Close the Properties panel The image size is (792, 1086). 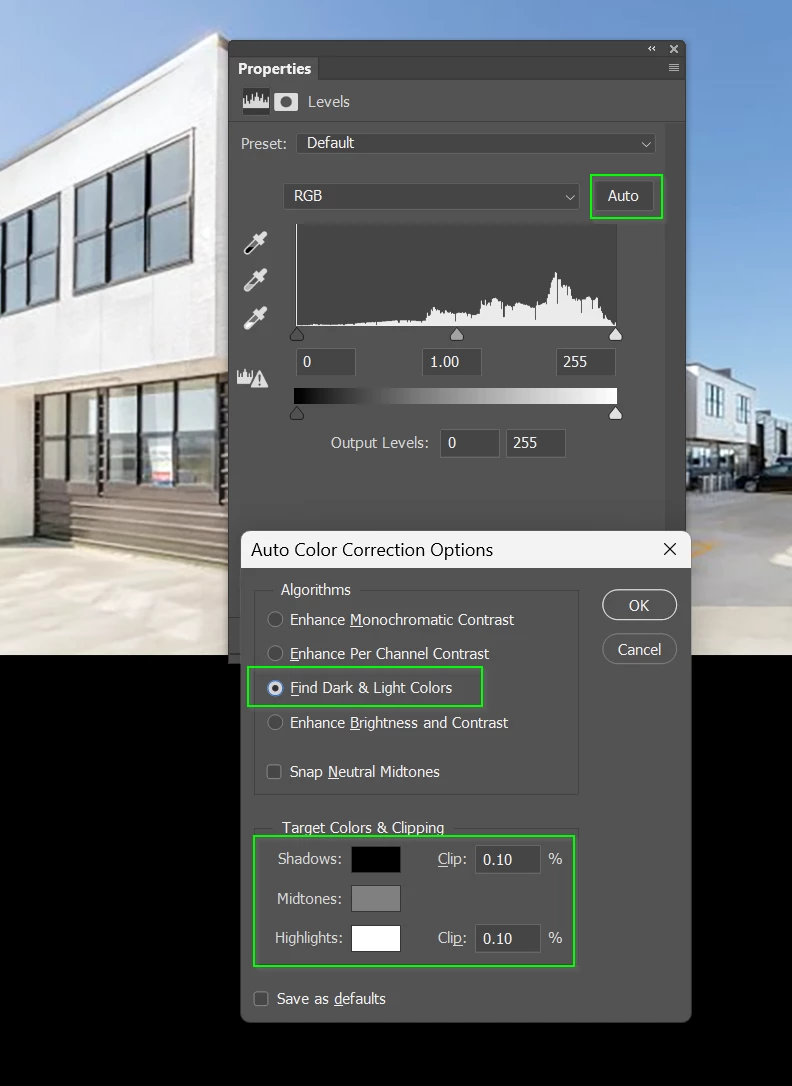coord(674,48)
